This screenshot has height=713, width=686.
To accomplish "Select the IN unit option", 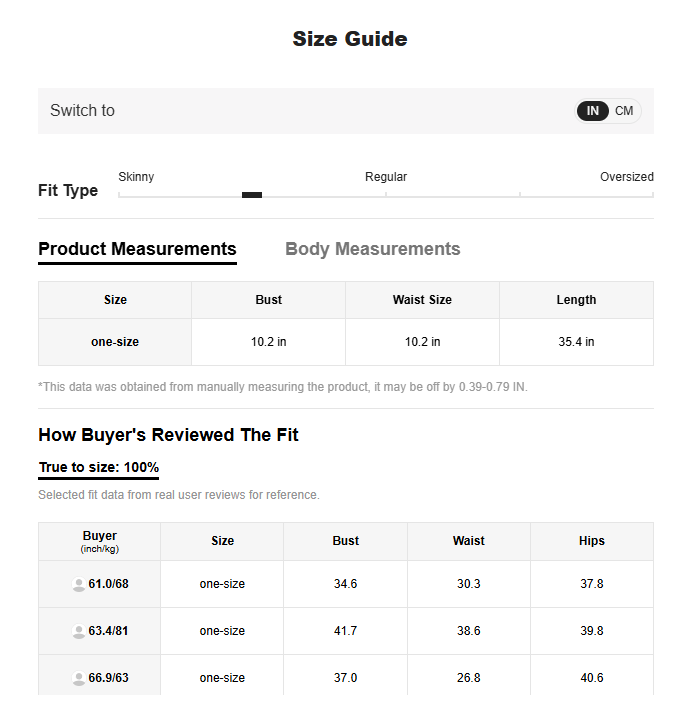I will point(593,111).
